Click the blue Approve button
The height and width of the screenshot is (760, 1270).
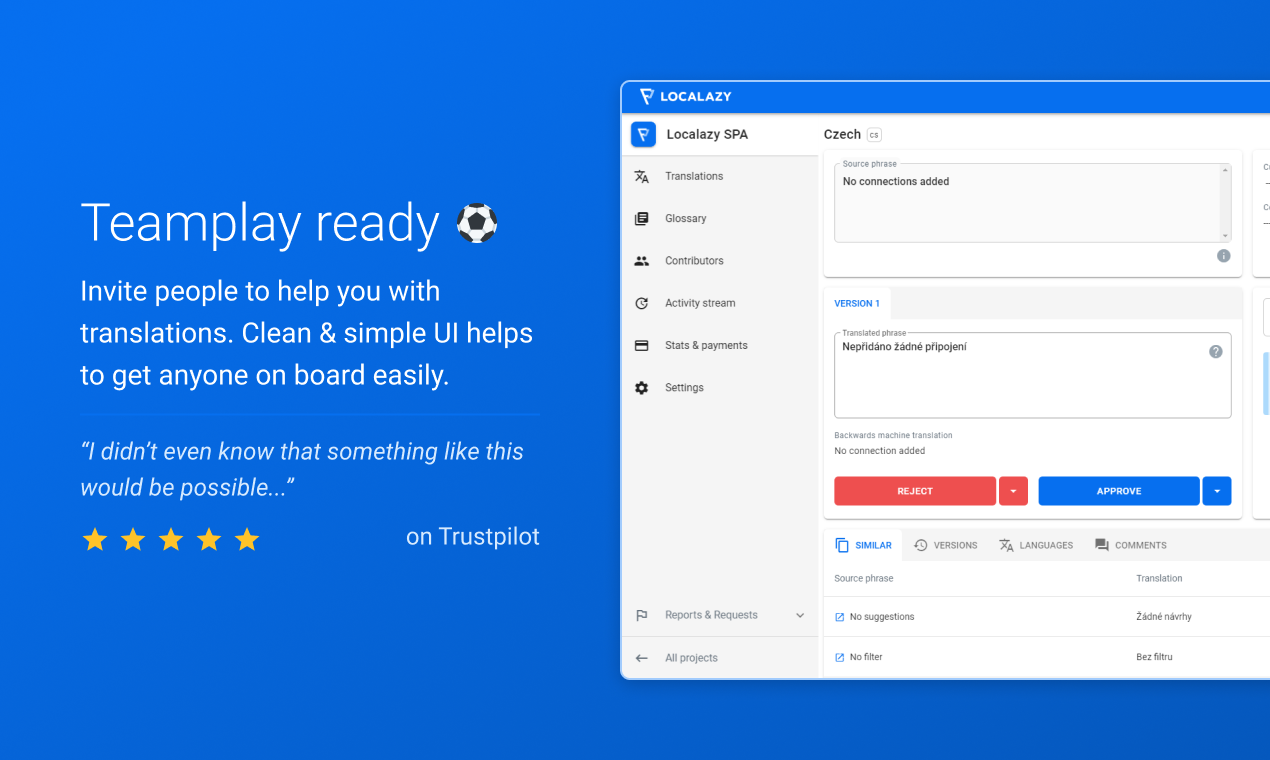coord(1119,491)
